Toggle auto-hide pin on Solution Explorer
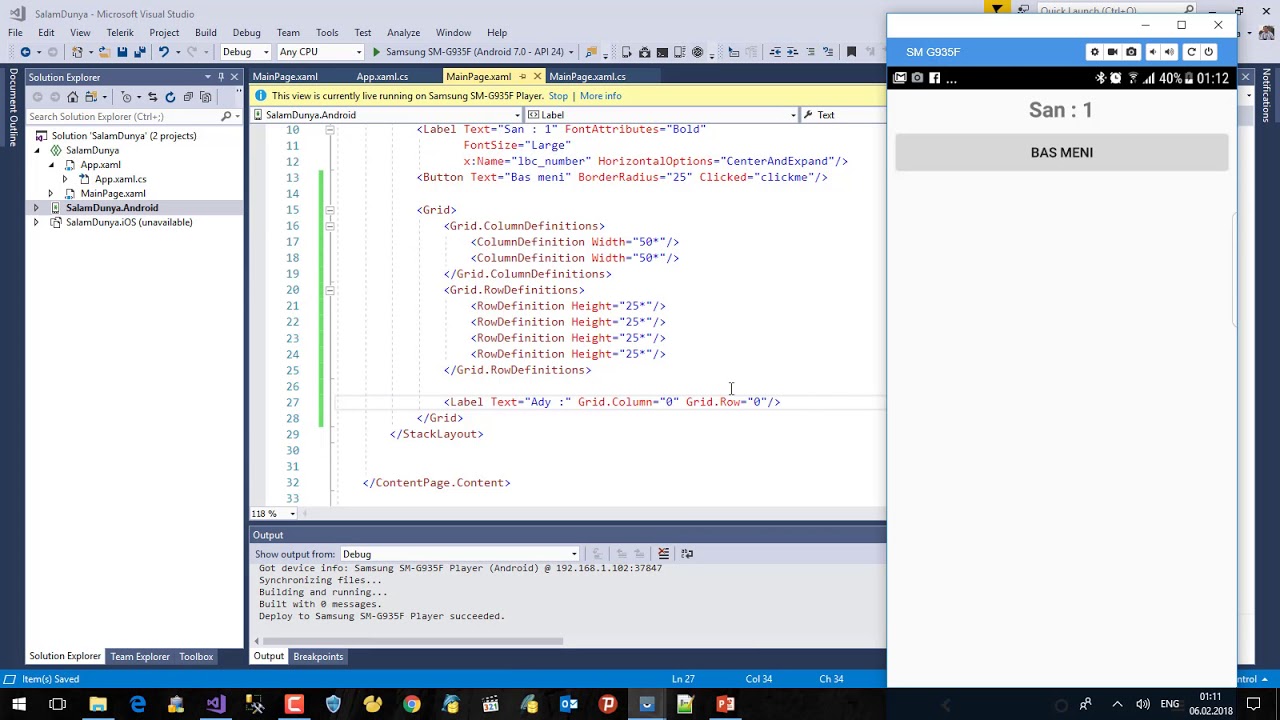The image size is (1280, 720). coord(221,77)
